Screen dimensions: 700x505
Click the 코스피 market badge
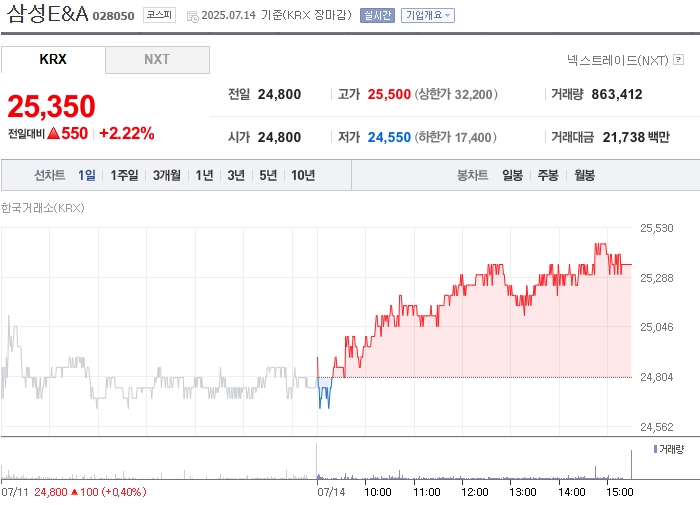(x=159, y=15)
